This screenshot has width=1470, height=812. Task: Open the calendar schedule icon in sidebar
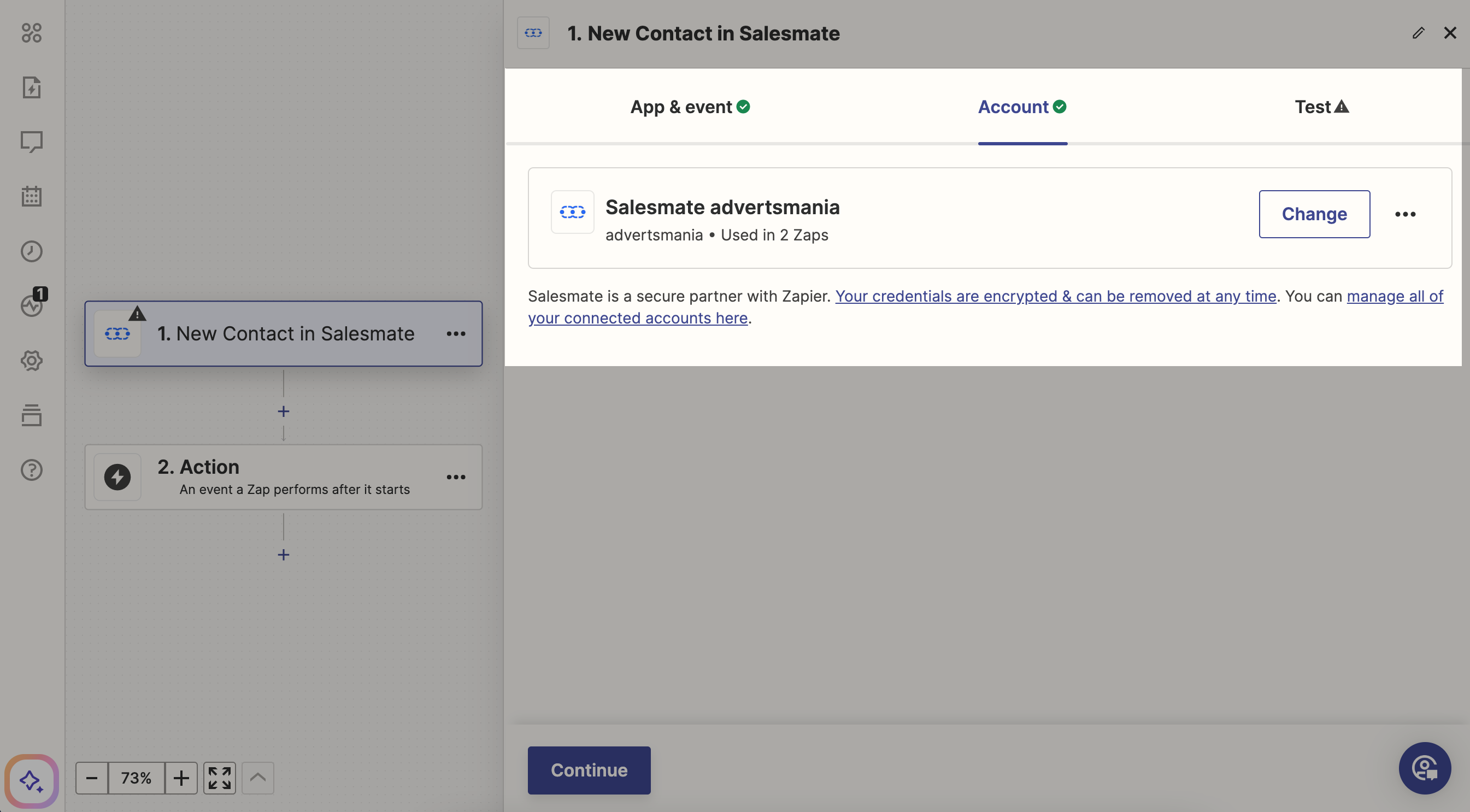click(x=31, y=196)
